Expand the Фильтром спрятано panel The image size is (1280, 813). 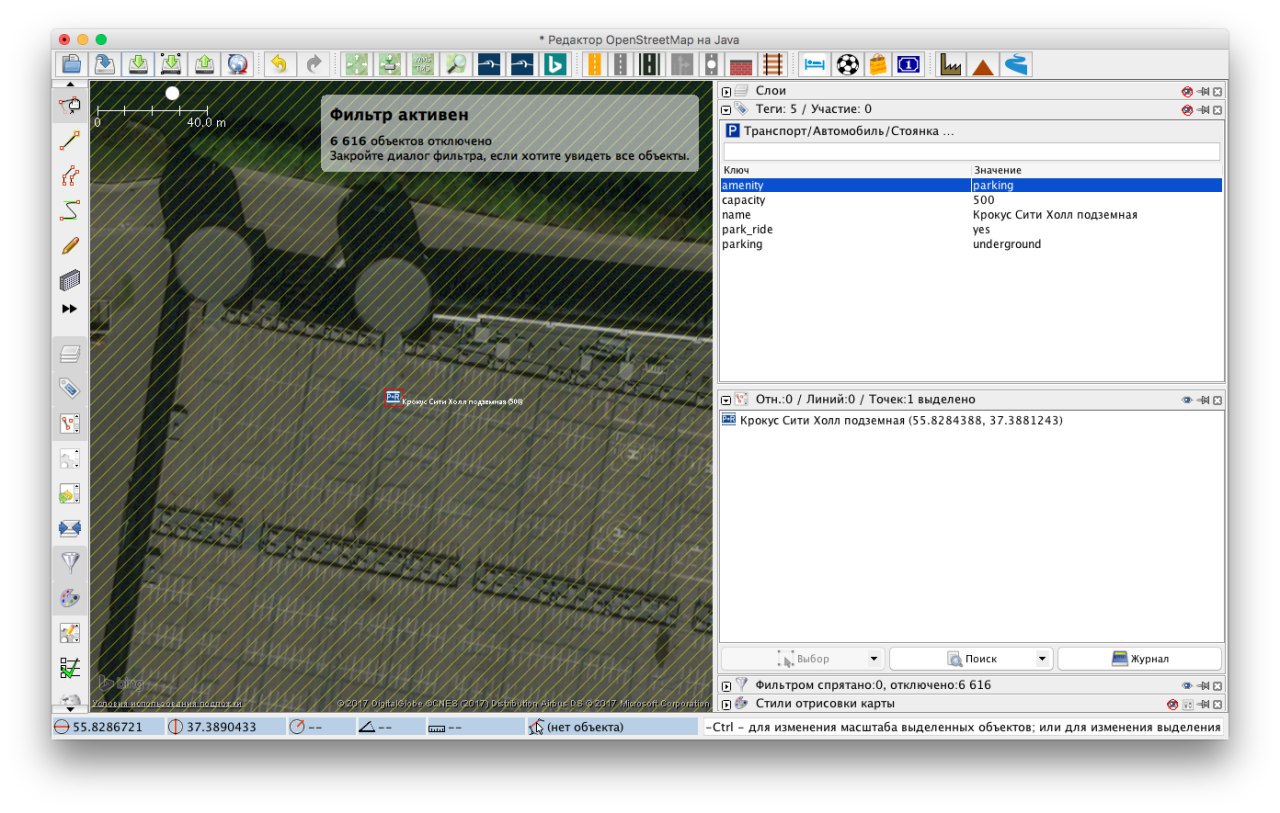727,686
